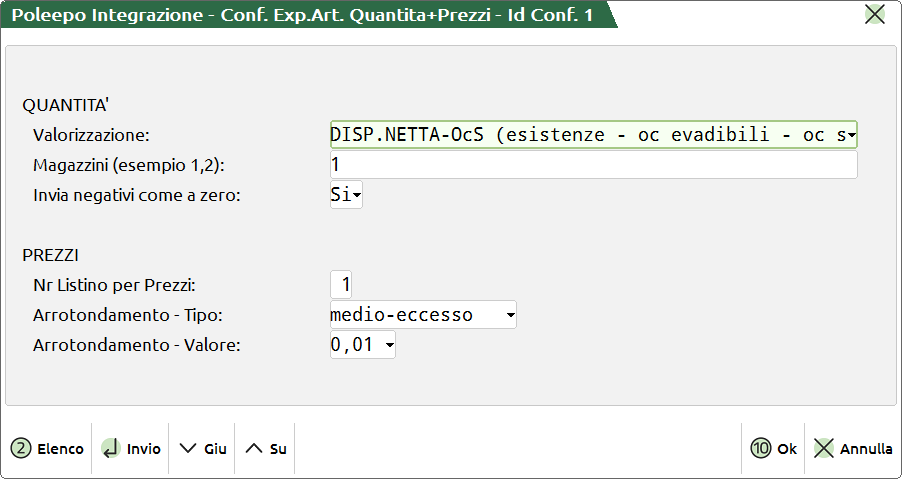
Task: Click the PREZZI section heading
Action: (52, 255)
